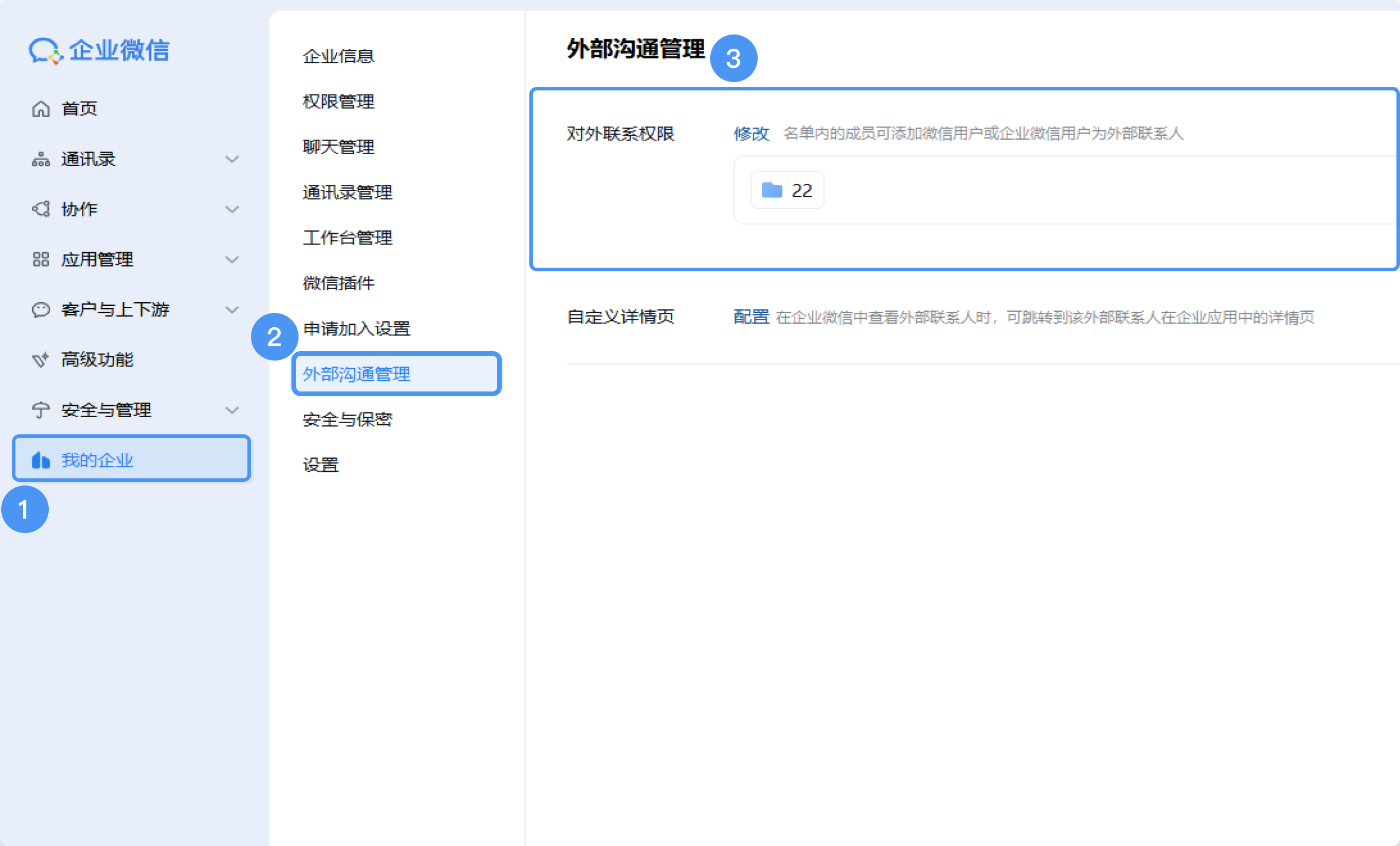Open 微信插件 settings
This screenshot has height=846, width=1400.
point(338,283)
